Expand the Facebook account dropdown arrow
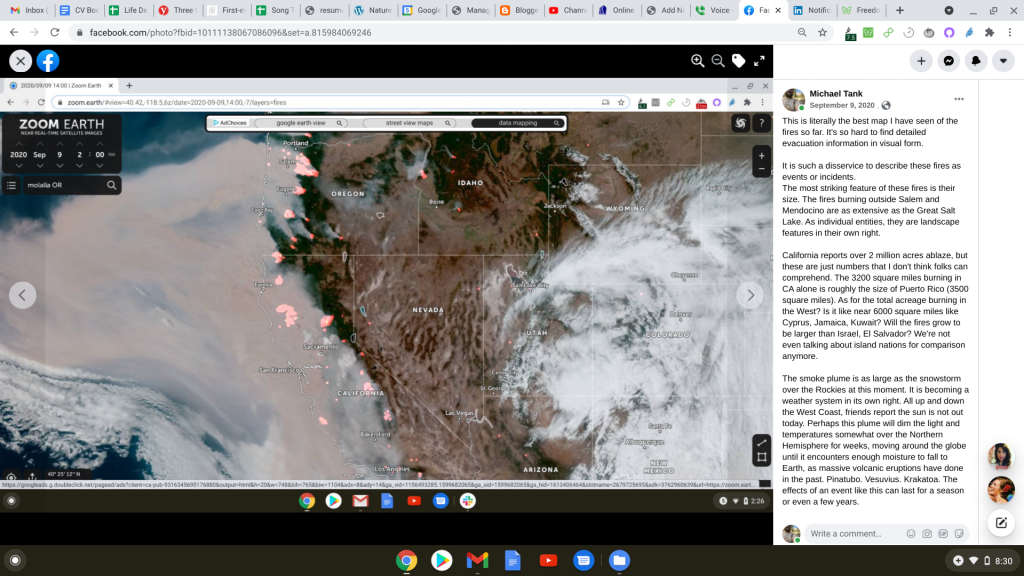1024x576 pixels. coord(1002,61)
